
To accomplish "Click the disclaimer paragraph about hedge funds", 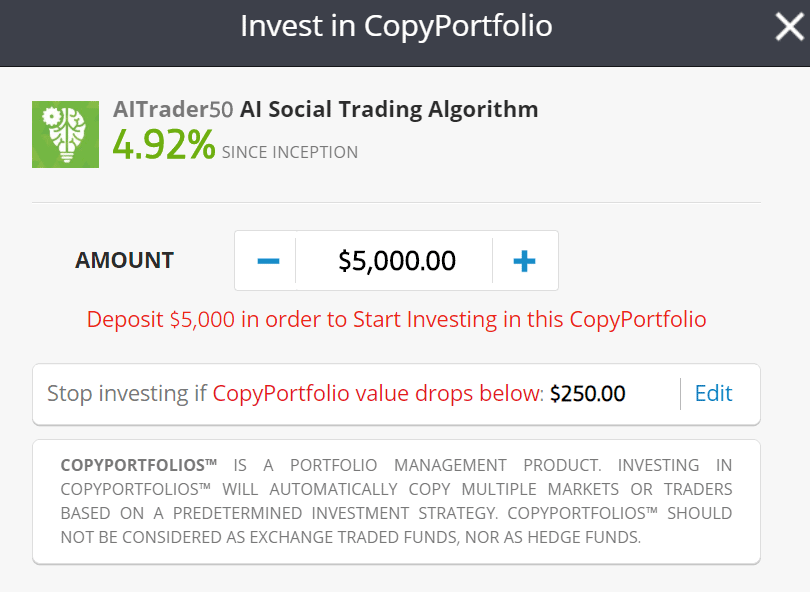I will [x=396, y=501].
